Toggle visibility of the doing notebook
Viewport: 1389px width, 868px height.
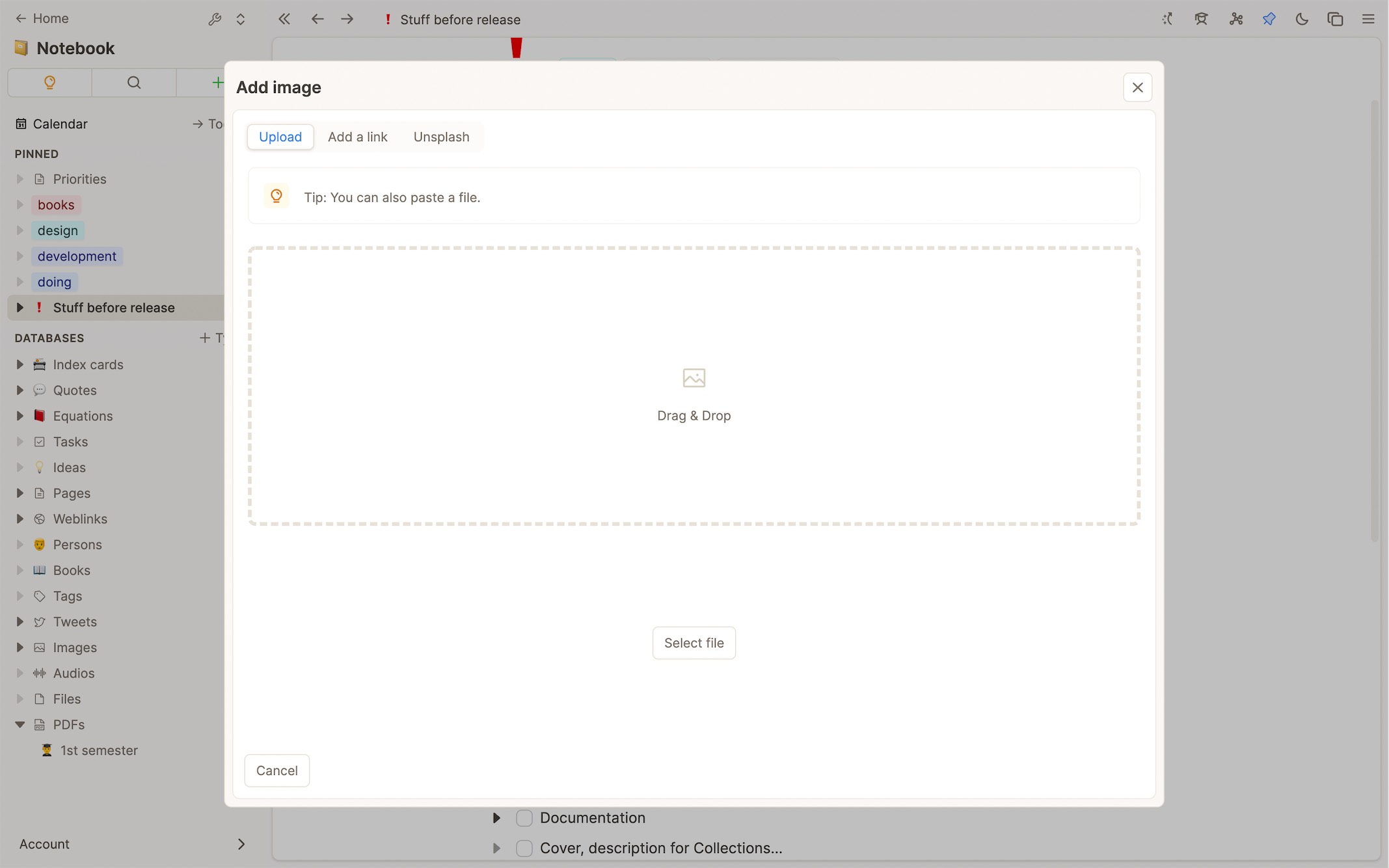[20, 281]
